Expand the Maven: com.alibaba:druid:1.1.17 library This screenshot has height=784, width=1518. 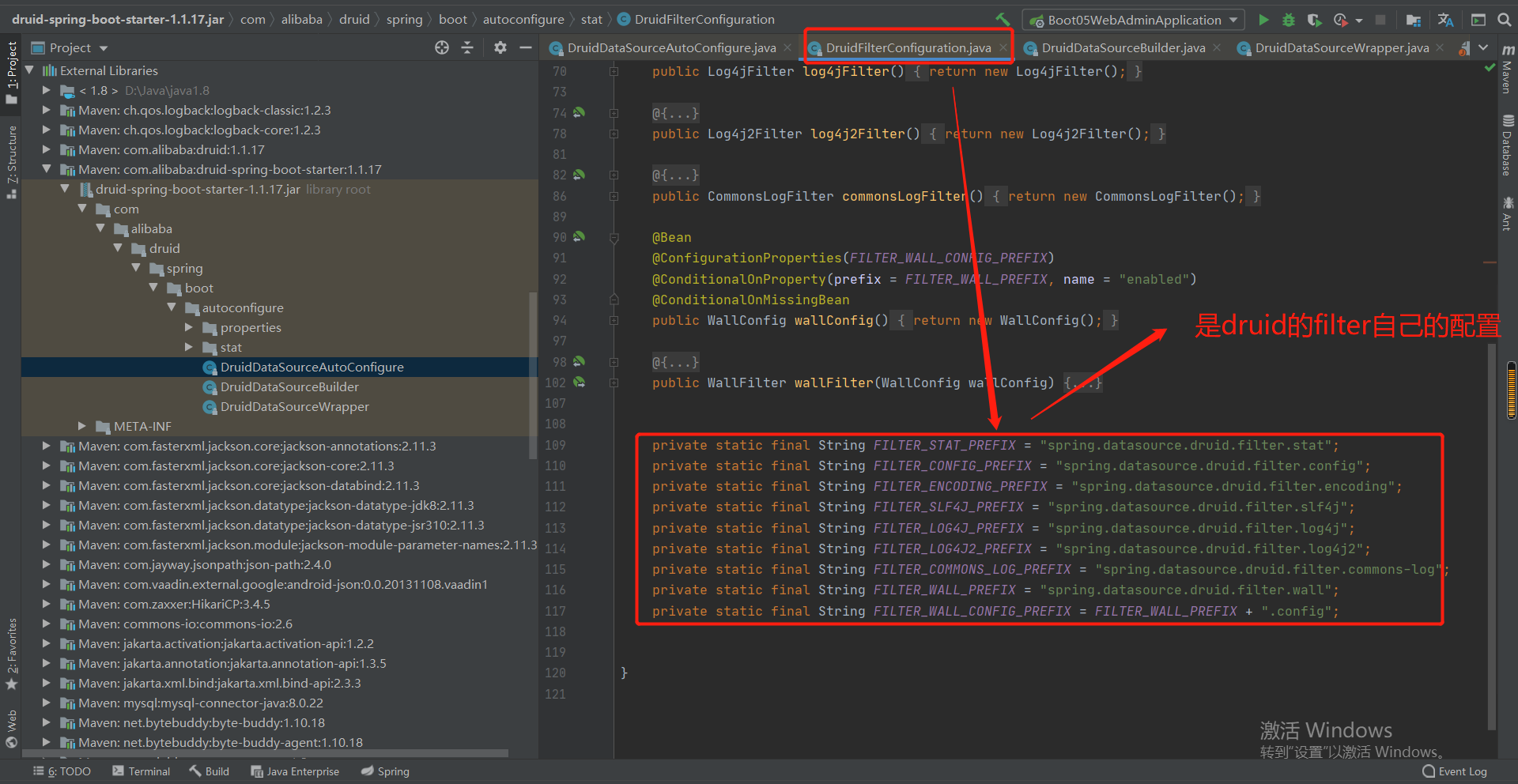pos(47,149)
